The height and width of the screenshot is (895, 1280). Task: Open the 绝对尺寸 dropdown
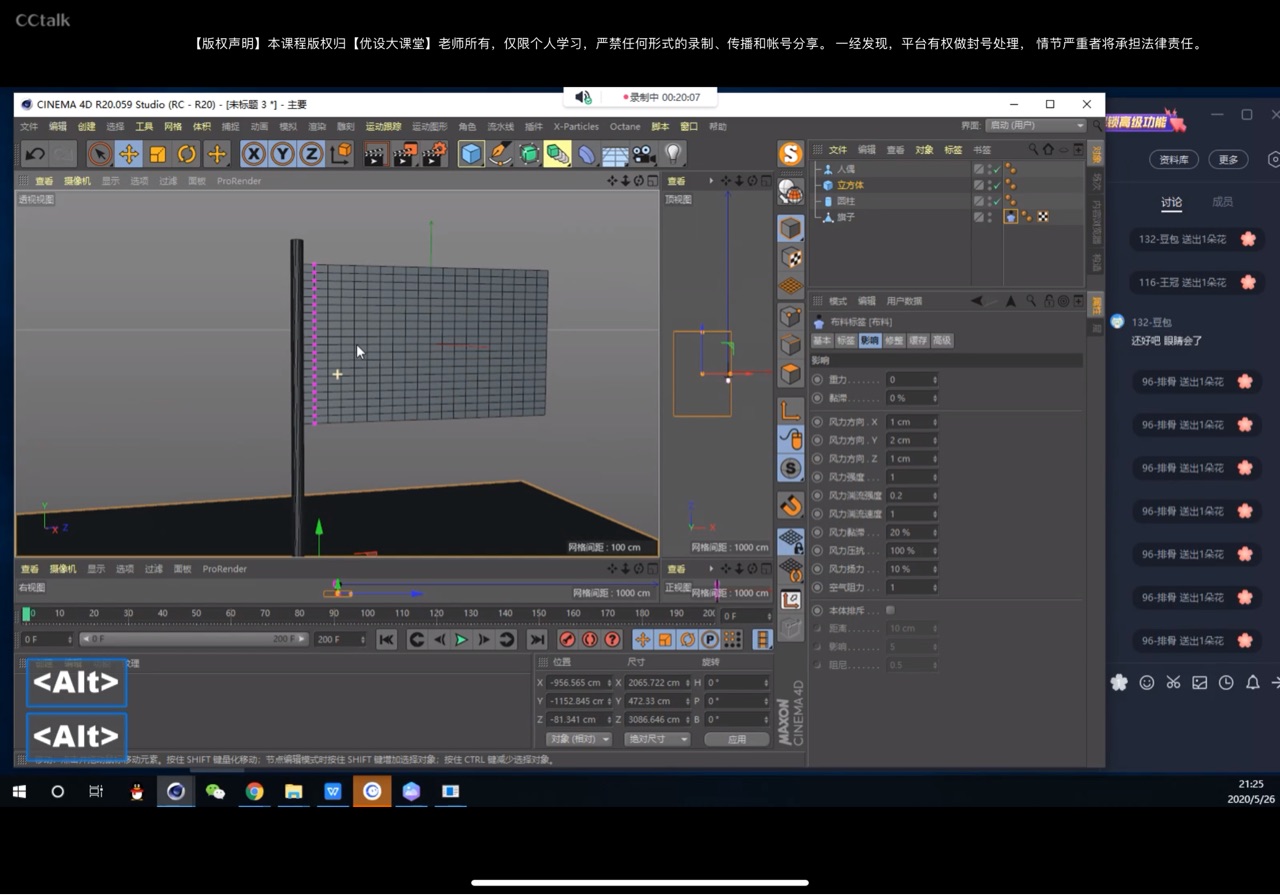pyautogui.click(x=657, y=739)
